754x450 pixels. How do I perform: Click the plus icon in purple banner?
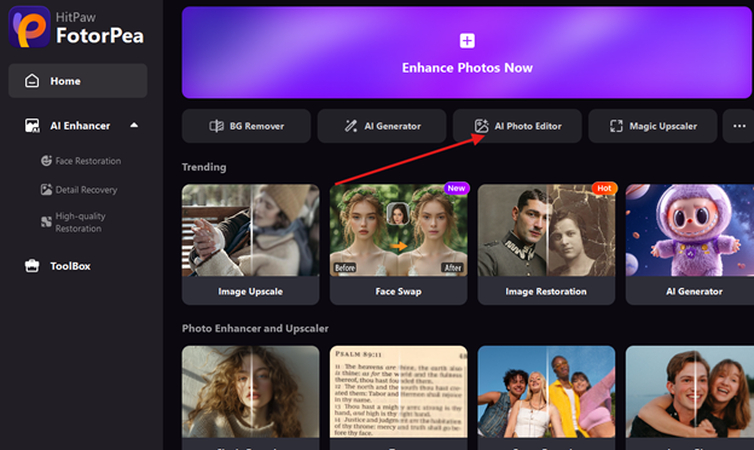click(x=467, y=41)
